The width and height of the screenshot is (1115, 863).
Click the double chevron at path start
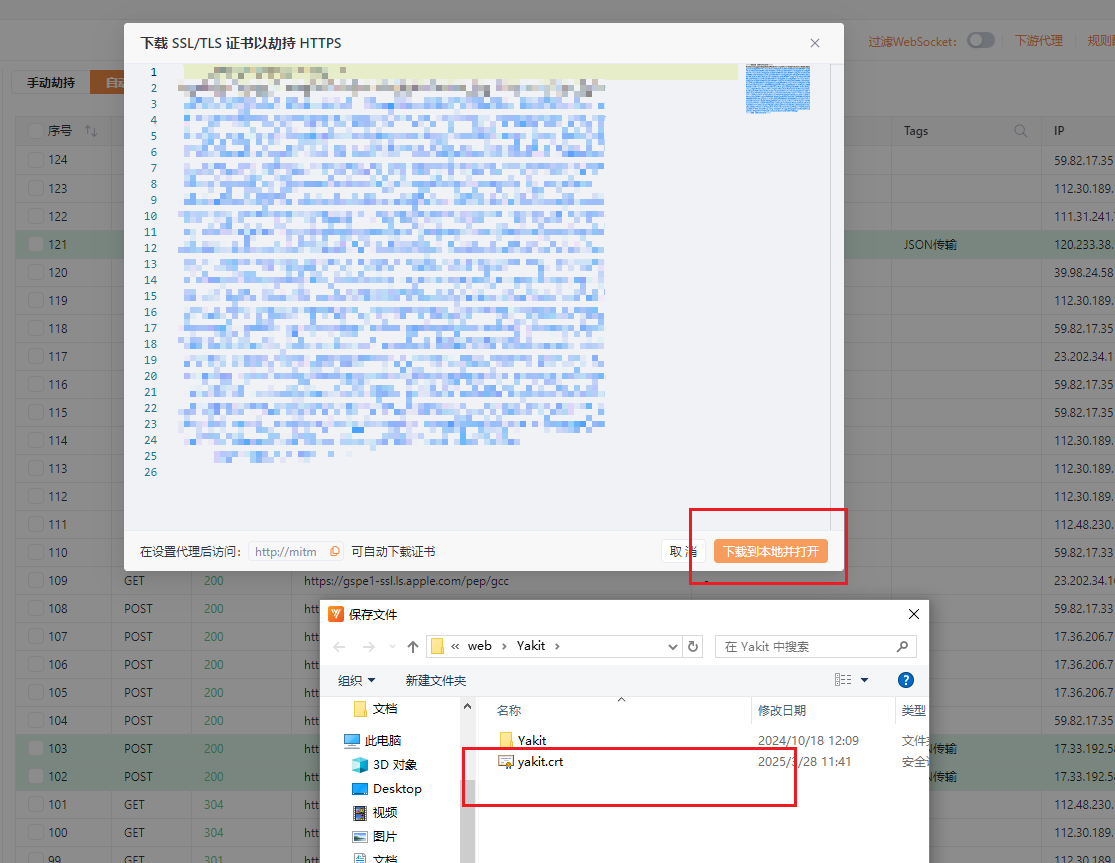pyautogui.click(x=455, y=646)
